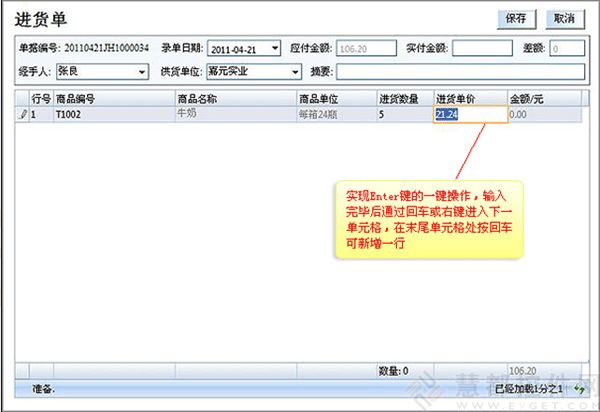Click the 差额 difference field
The height and width of the screenshot is (412, 600).
[566, 47]
